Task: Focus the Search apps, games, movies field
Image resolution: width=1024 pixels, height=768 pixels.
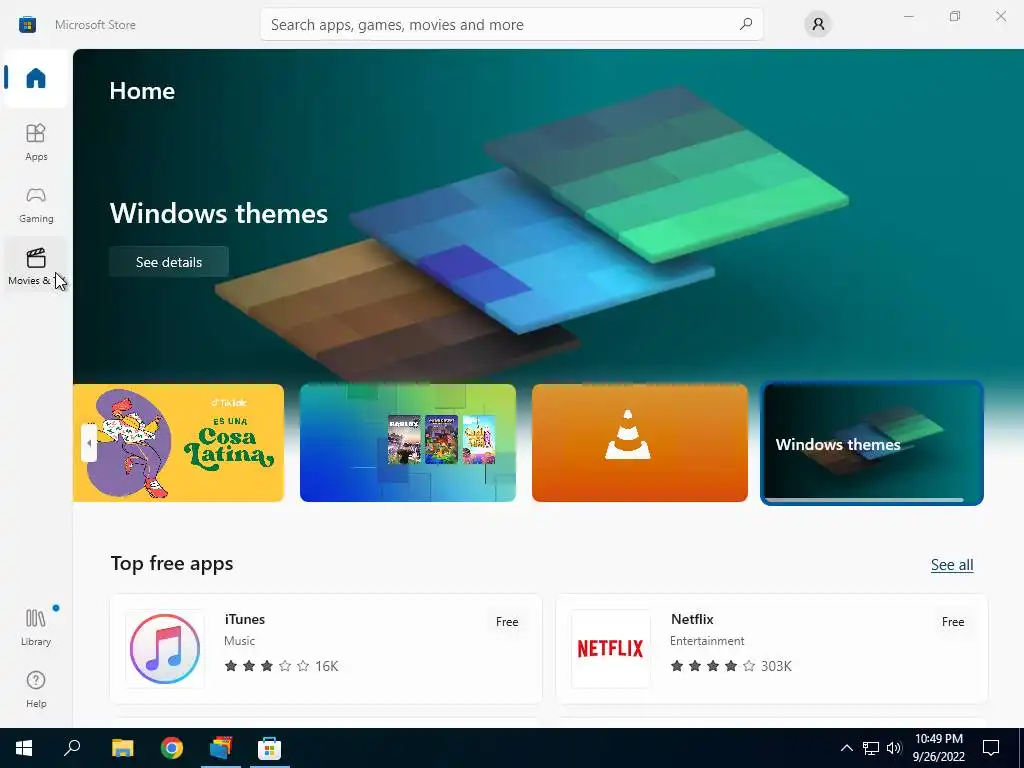Action: 511,24
